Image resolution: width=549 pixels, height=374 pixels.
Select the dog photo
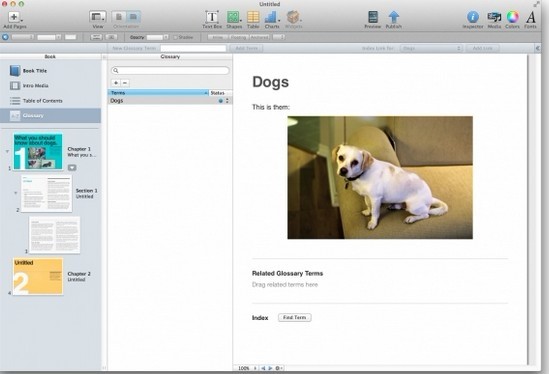(x=380, y=178)
